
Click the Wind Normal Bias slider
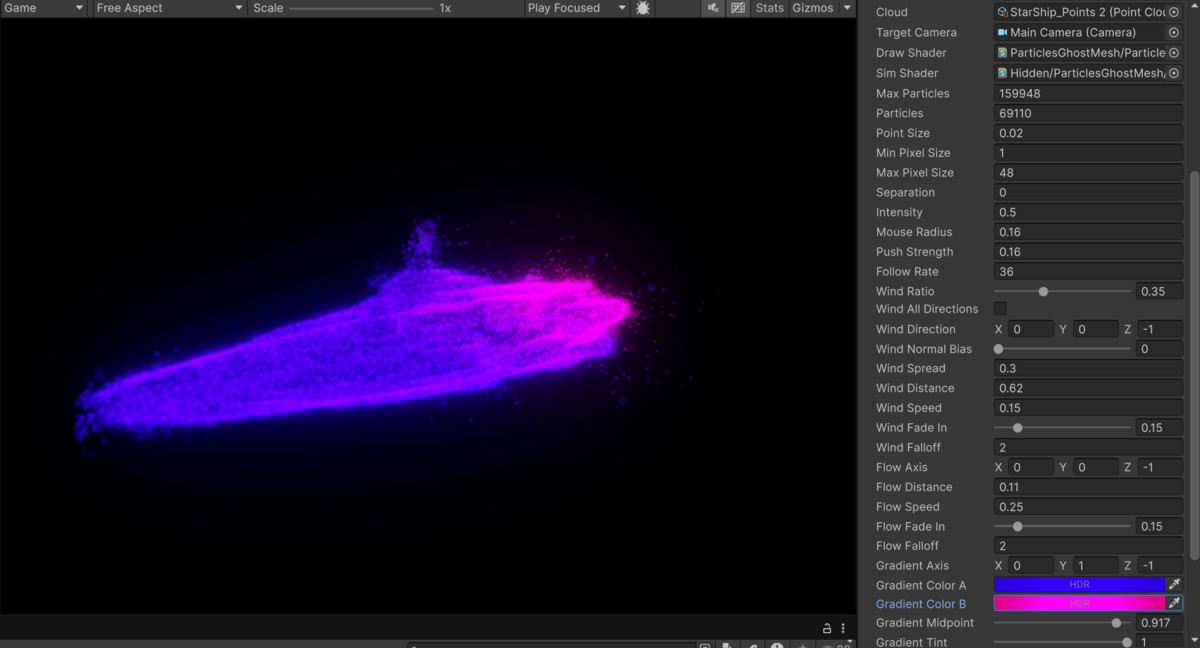pyautogui.click(x=1062, y=349)
